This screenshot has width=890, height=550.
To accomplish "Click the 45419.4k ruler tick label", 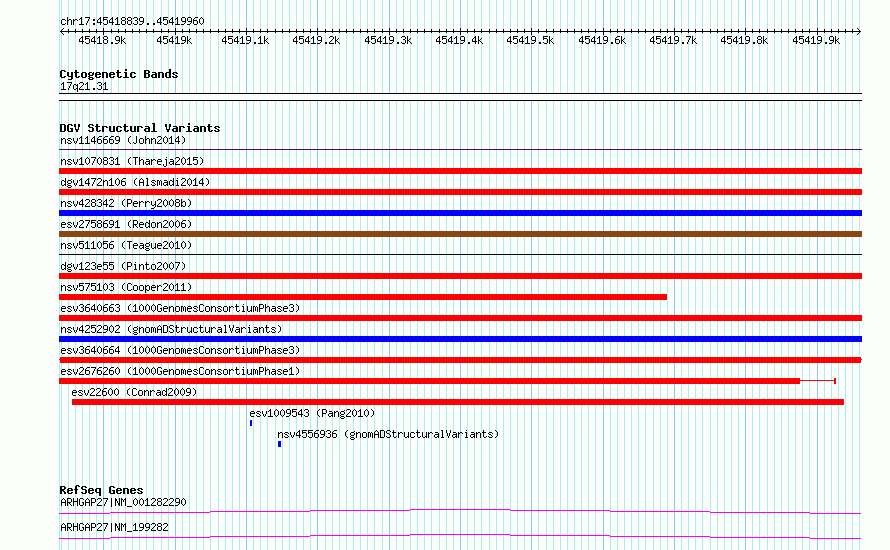I will click(459, 40).
